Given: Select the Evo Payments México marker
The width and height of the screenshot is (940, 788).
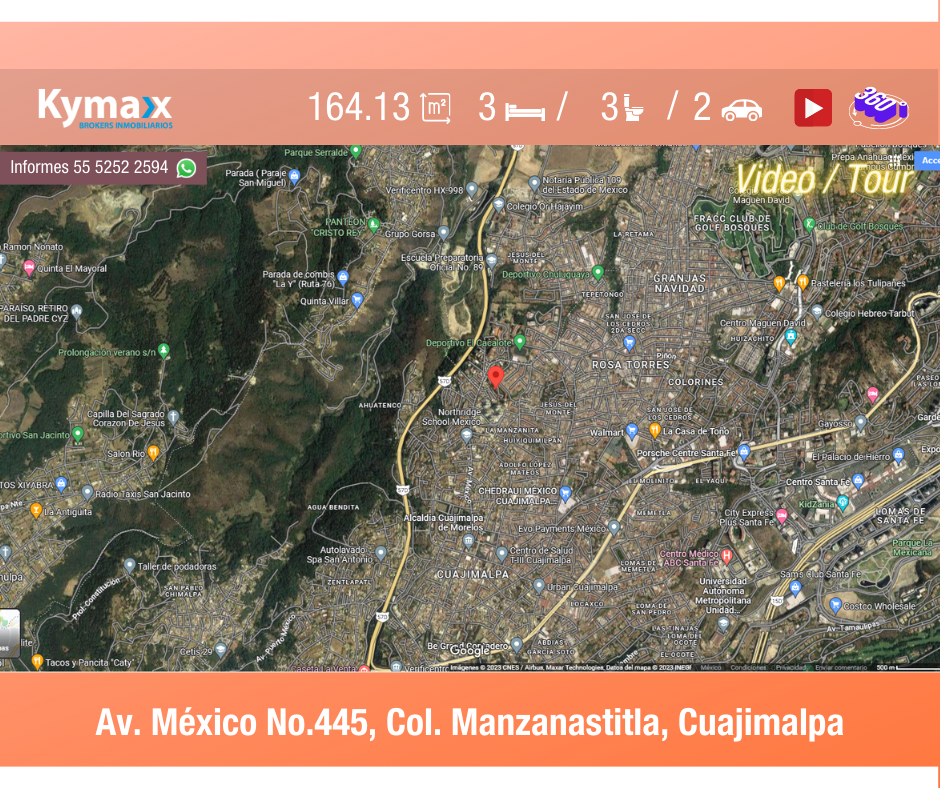Looking at the screenshot, I should (x=614, y=528).
